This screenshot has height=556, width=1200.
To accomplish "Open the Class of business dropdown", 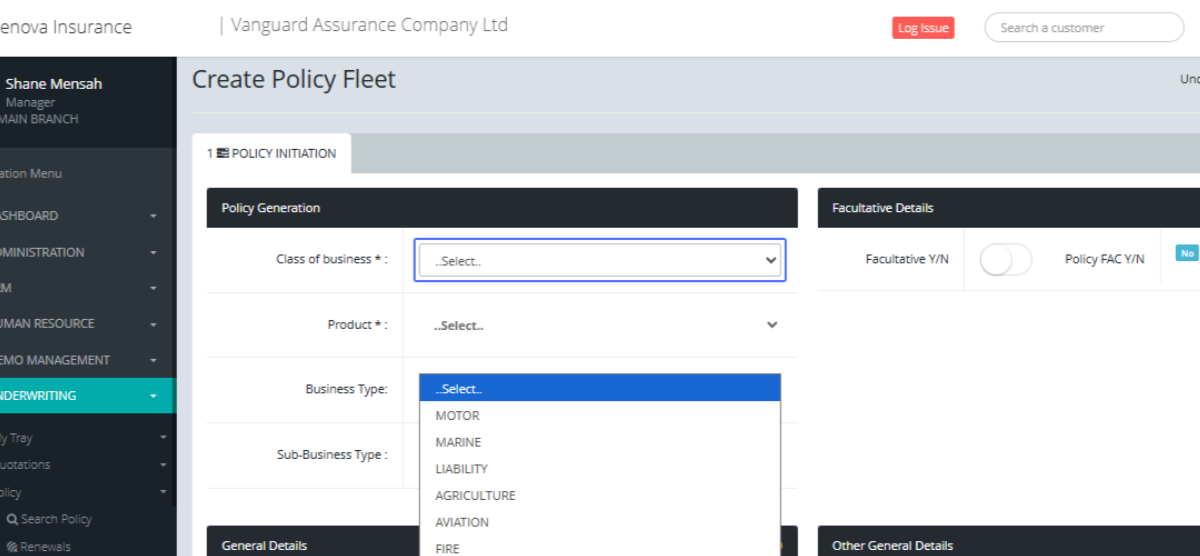I will tap(600, 260).
